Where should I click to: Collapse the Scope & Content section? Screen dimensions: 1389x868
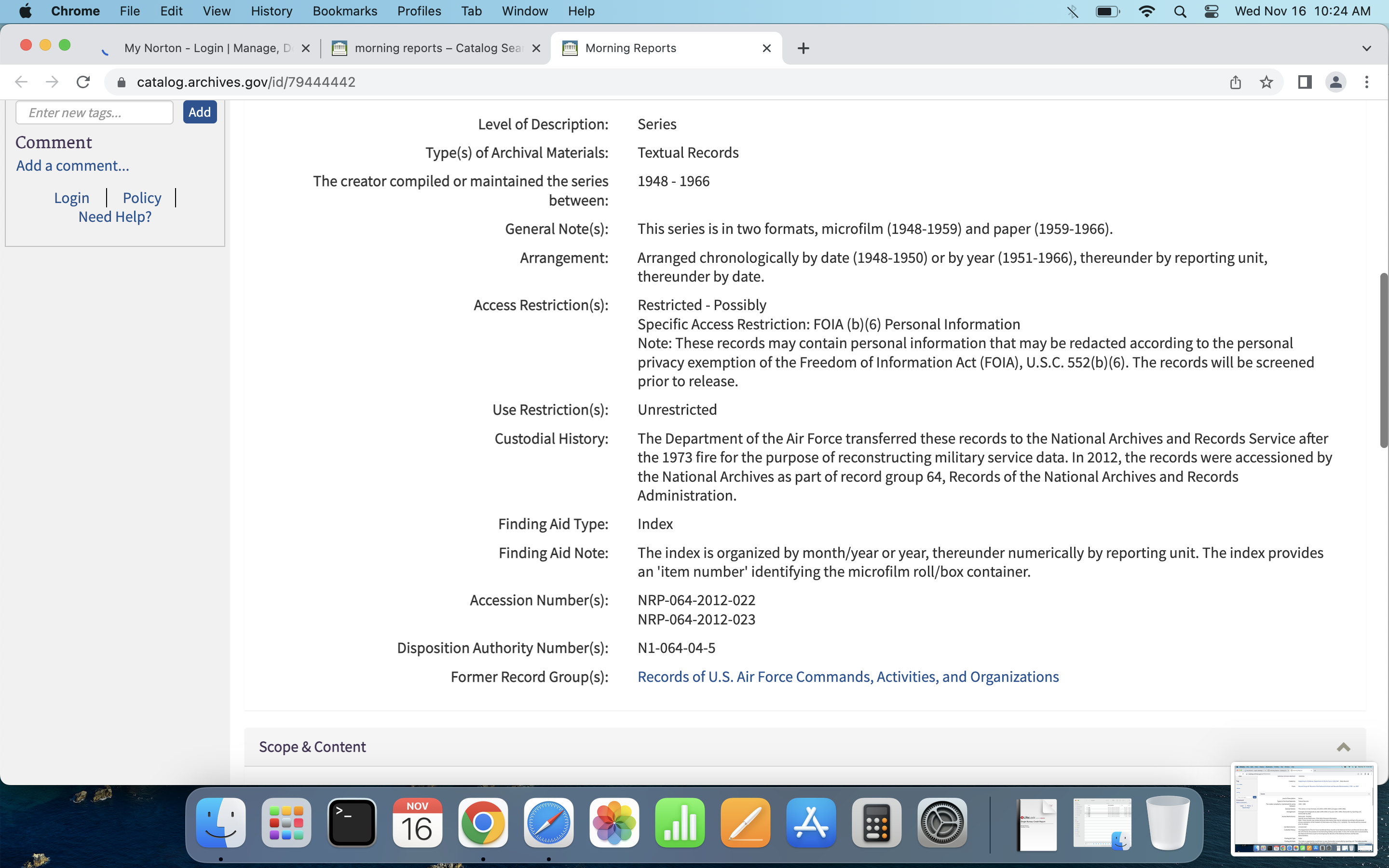[1343, 747]
